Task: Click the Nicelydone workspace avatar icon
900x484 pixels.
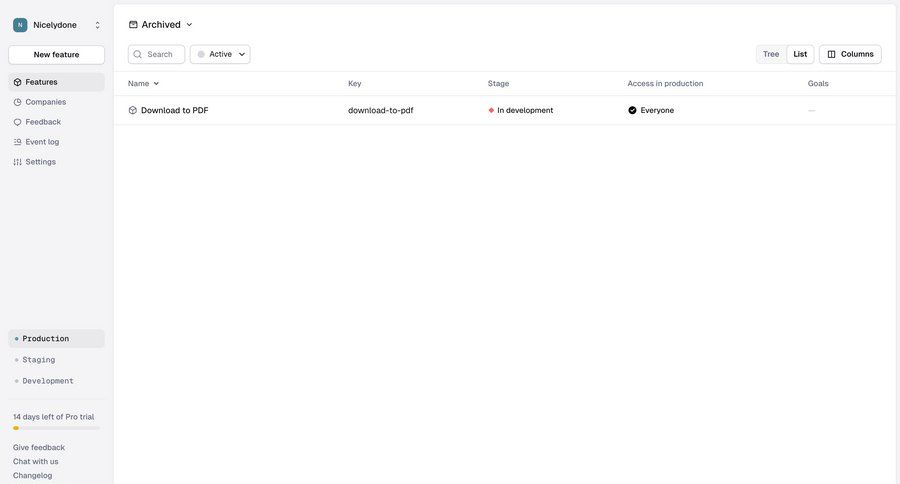Action: click(x=20, y=25)
